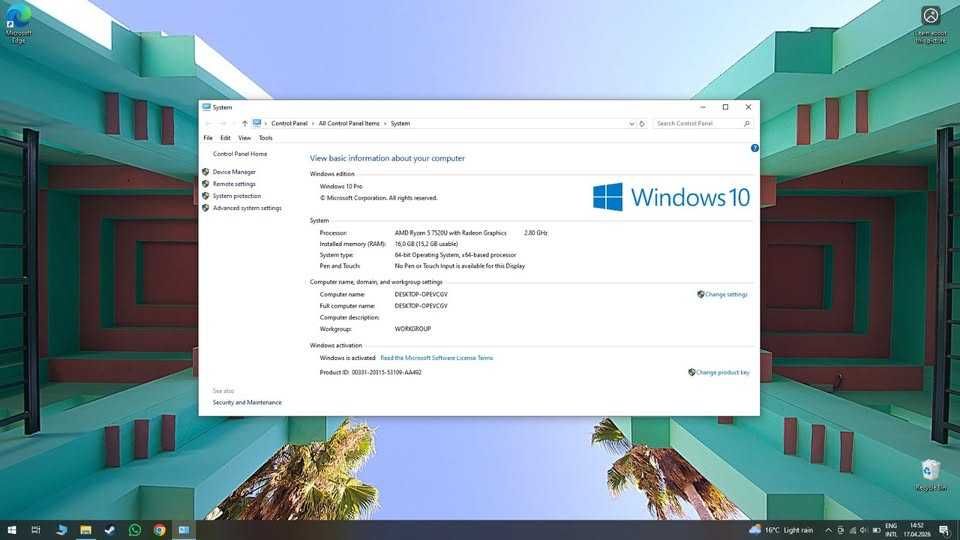Open network settings tray icon

[852, 530]
